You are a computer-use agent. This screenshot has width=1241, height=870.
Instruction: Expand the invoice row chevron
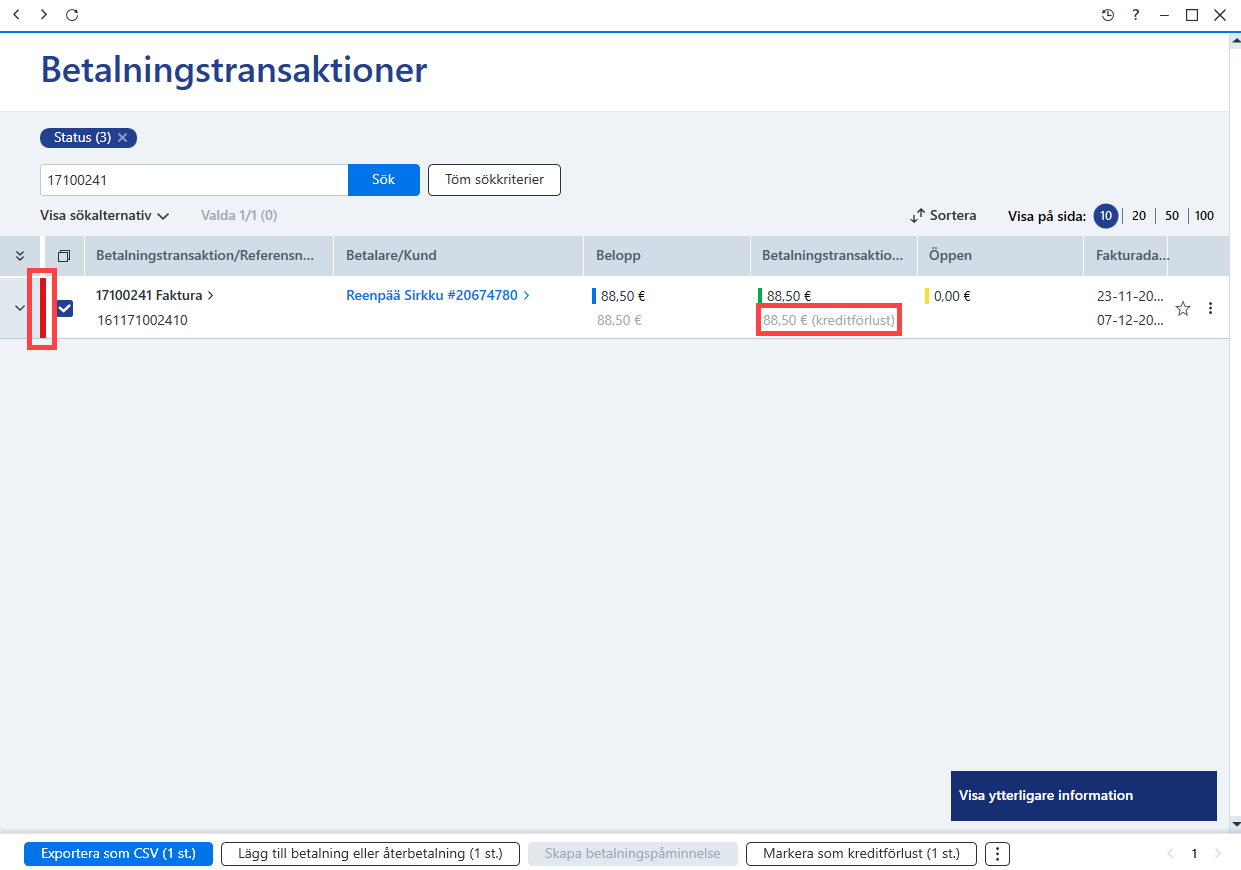pos(19,308)
